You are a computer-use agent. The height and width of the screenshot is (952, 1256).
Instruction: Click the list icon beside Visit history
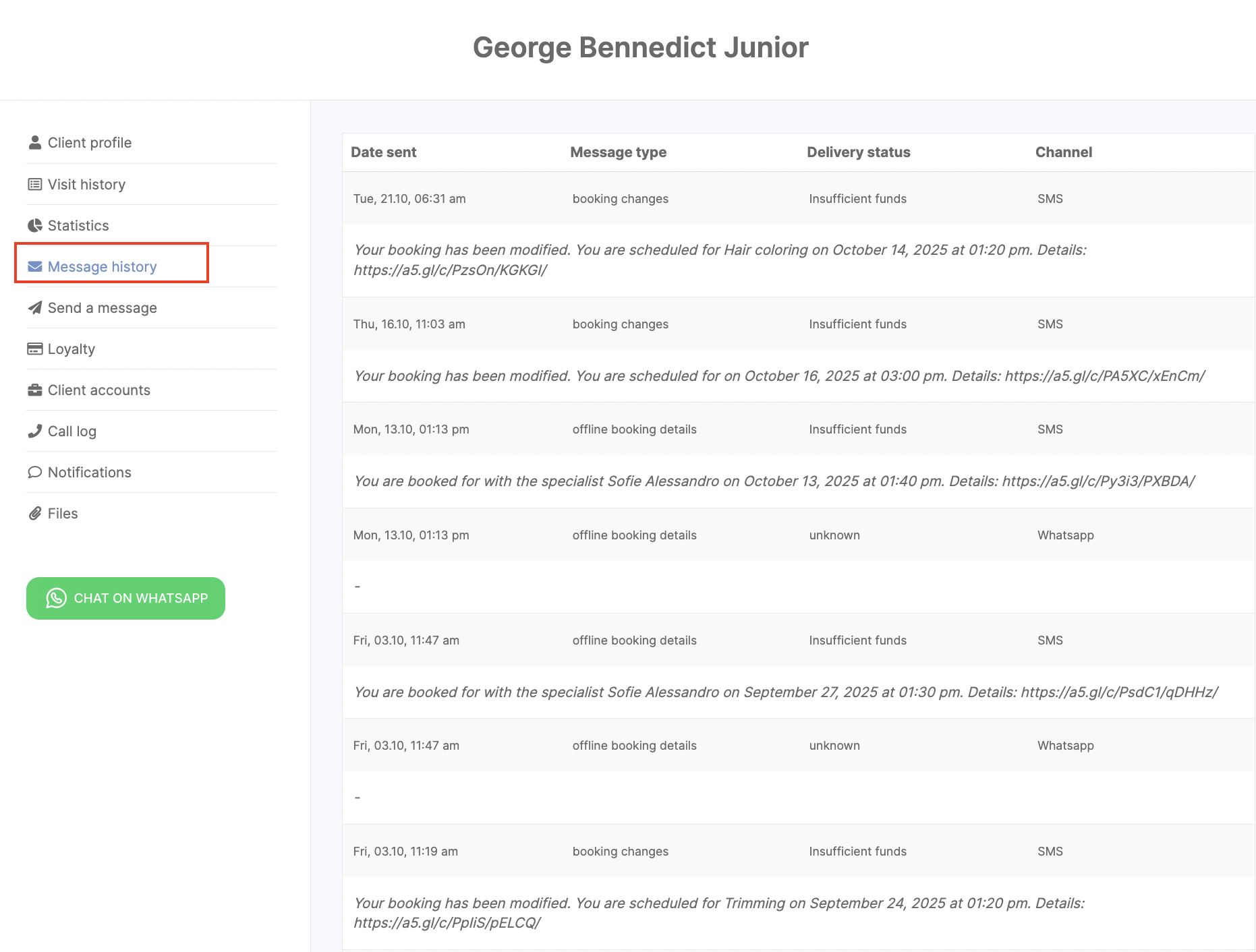(x=35, y=185)
